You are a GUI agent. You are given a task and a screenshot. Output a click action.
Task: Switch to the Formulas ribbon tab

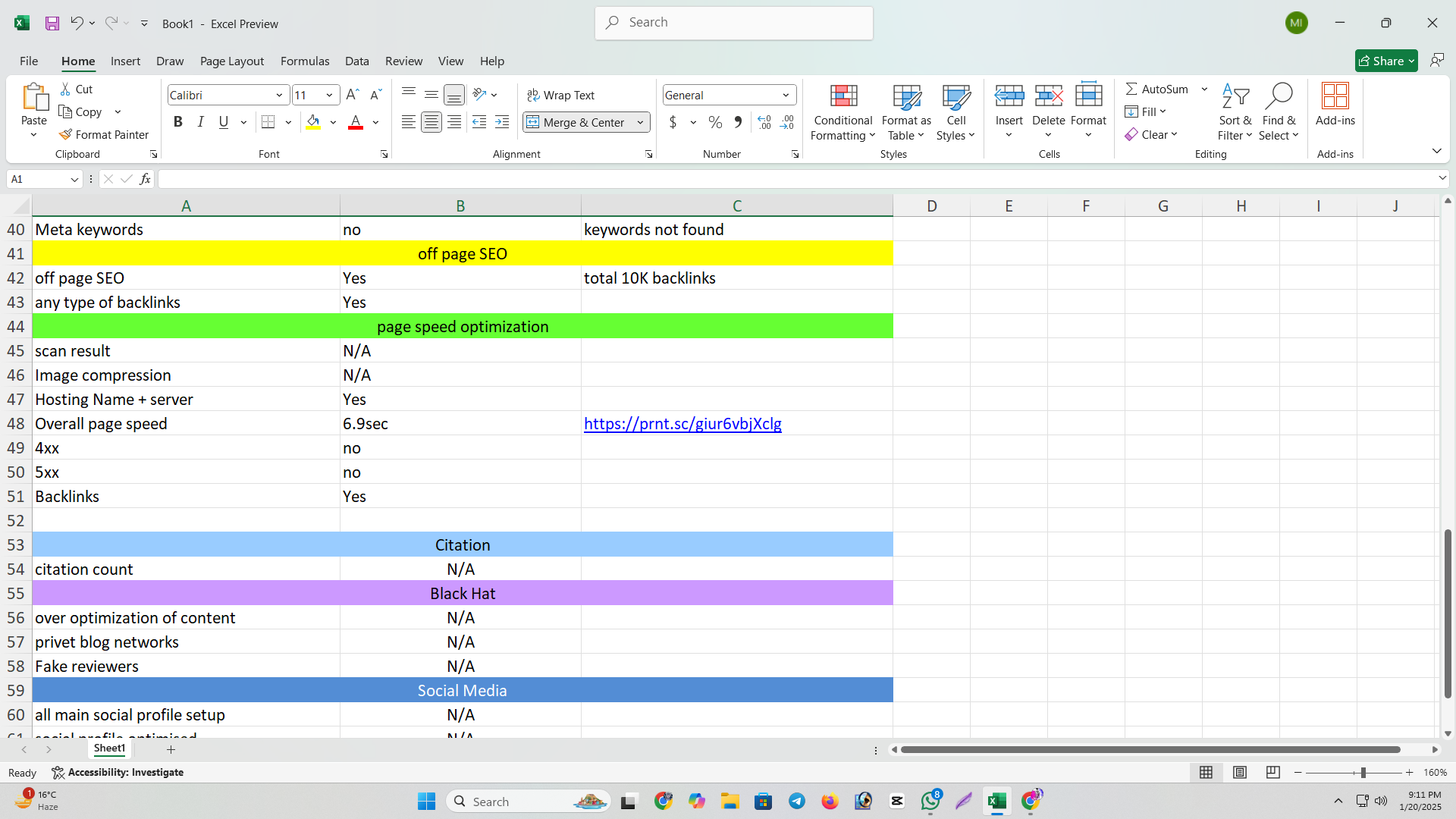coord(304,61)
